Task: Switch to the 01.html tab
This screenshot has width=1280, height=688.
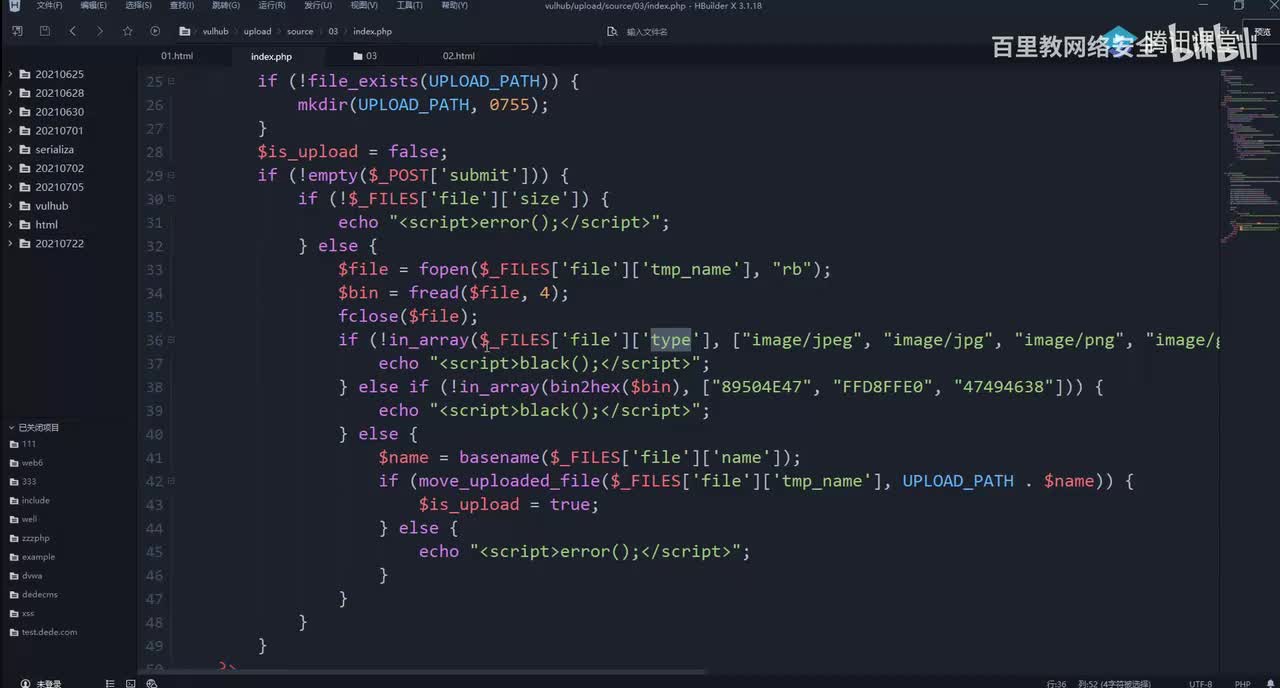Action: [177, 56]
